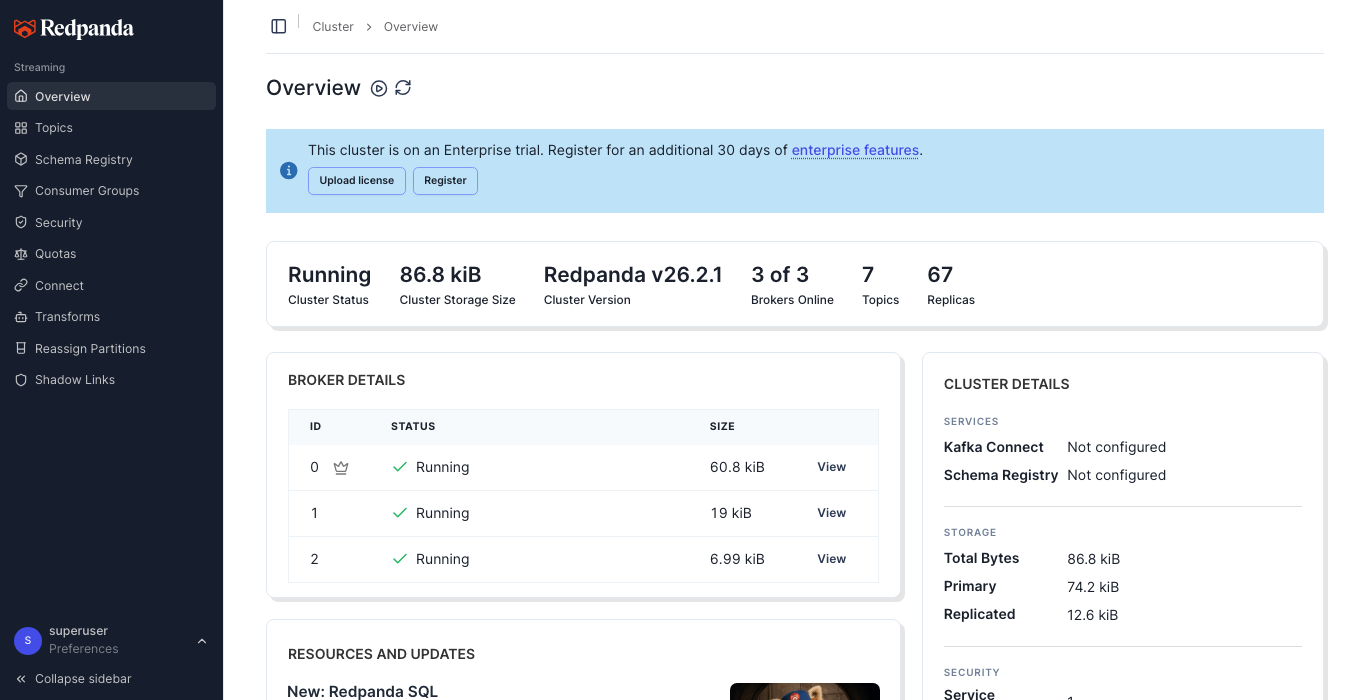Click the Collapse sidebar label

click(83, 679)
